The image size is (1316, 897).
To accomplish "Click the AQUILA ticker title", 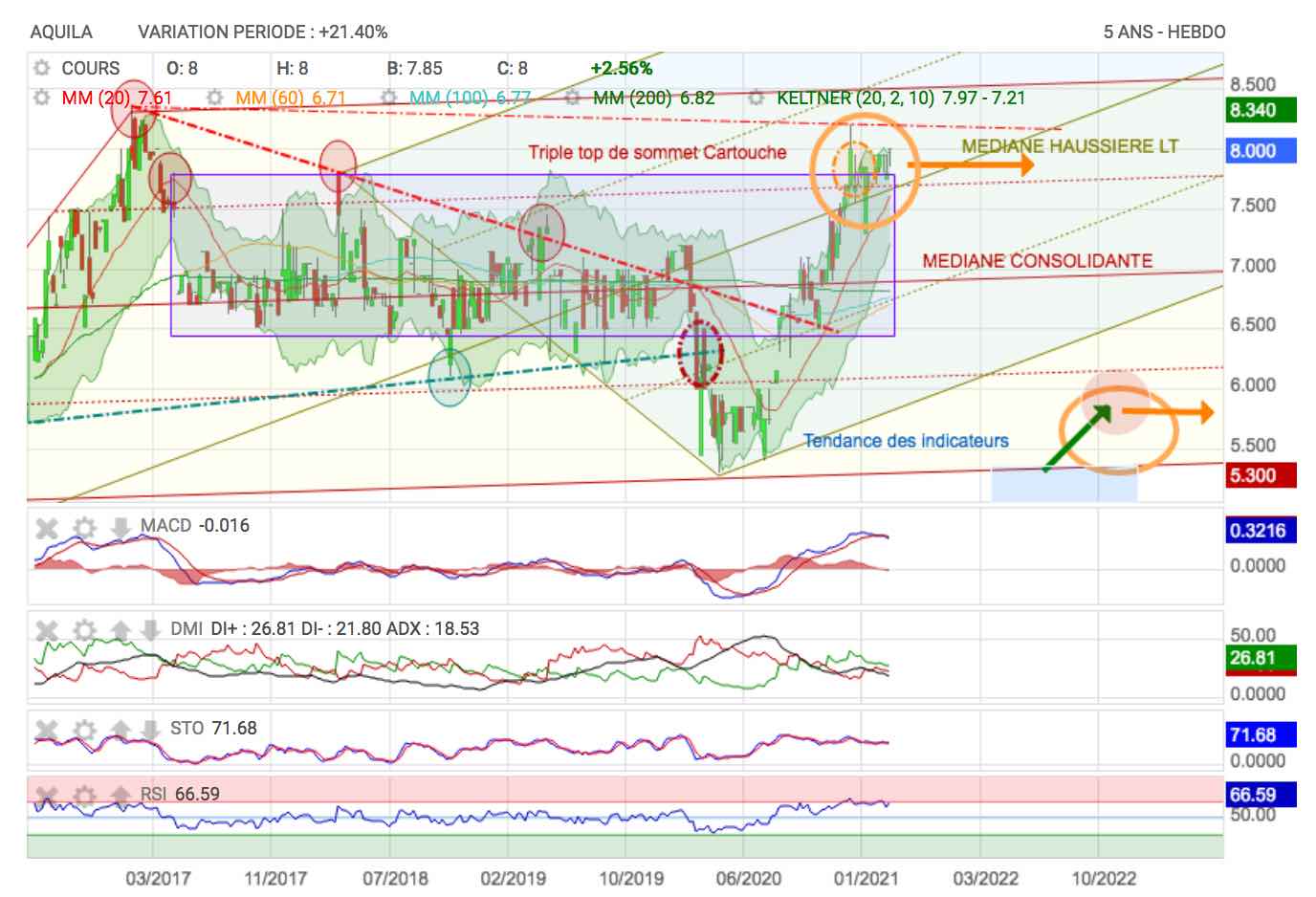I will [62, 32].
